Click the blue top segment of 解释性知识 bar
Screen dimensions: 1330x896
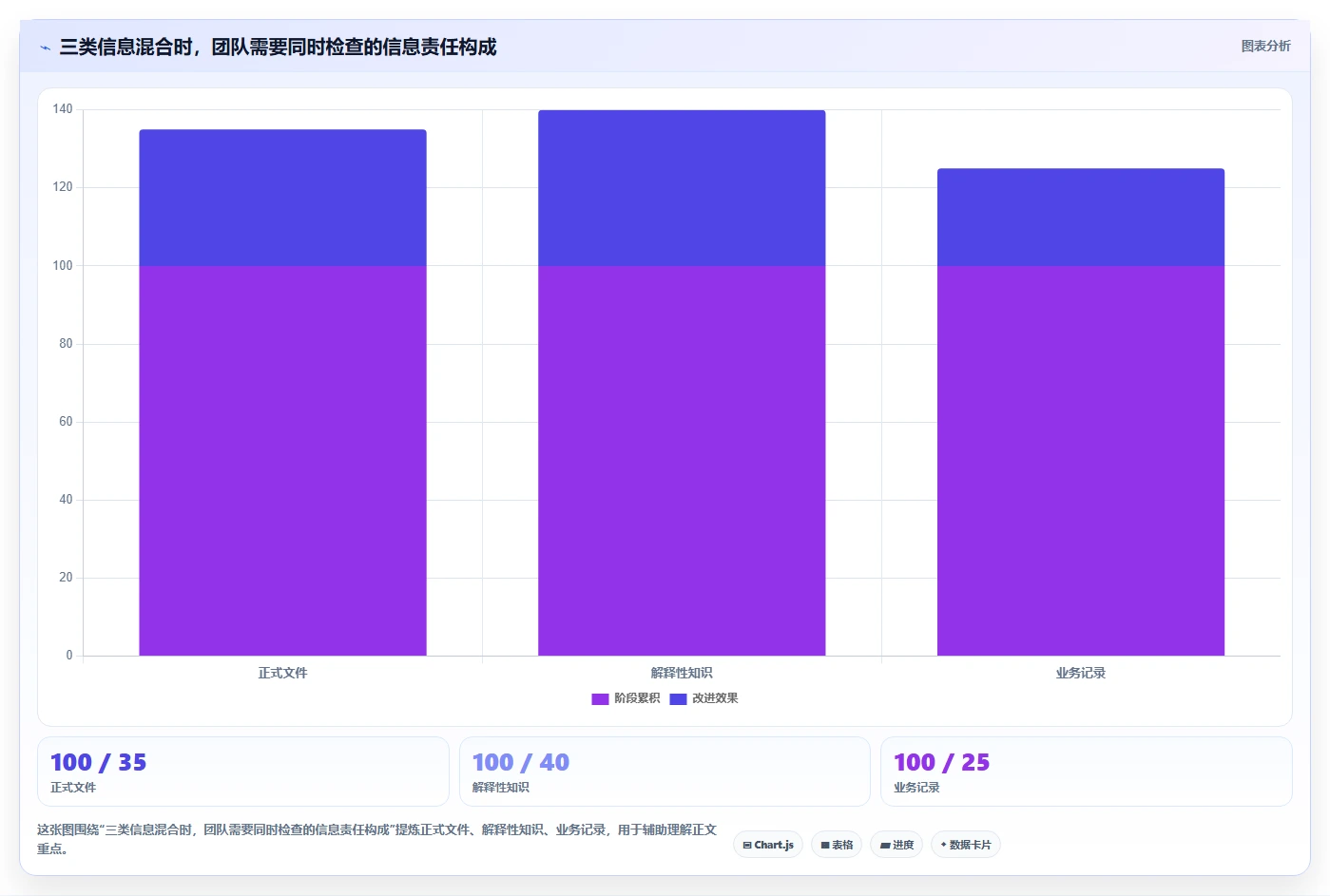pyautogui.click(x=682, y=188)
